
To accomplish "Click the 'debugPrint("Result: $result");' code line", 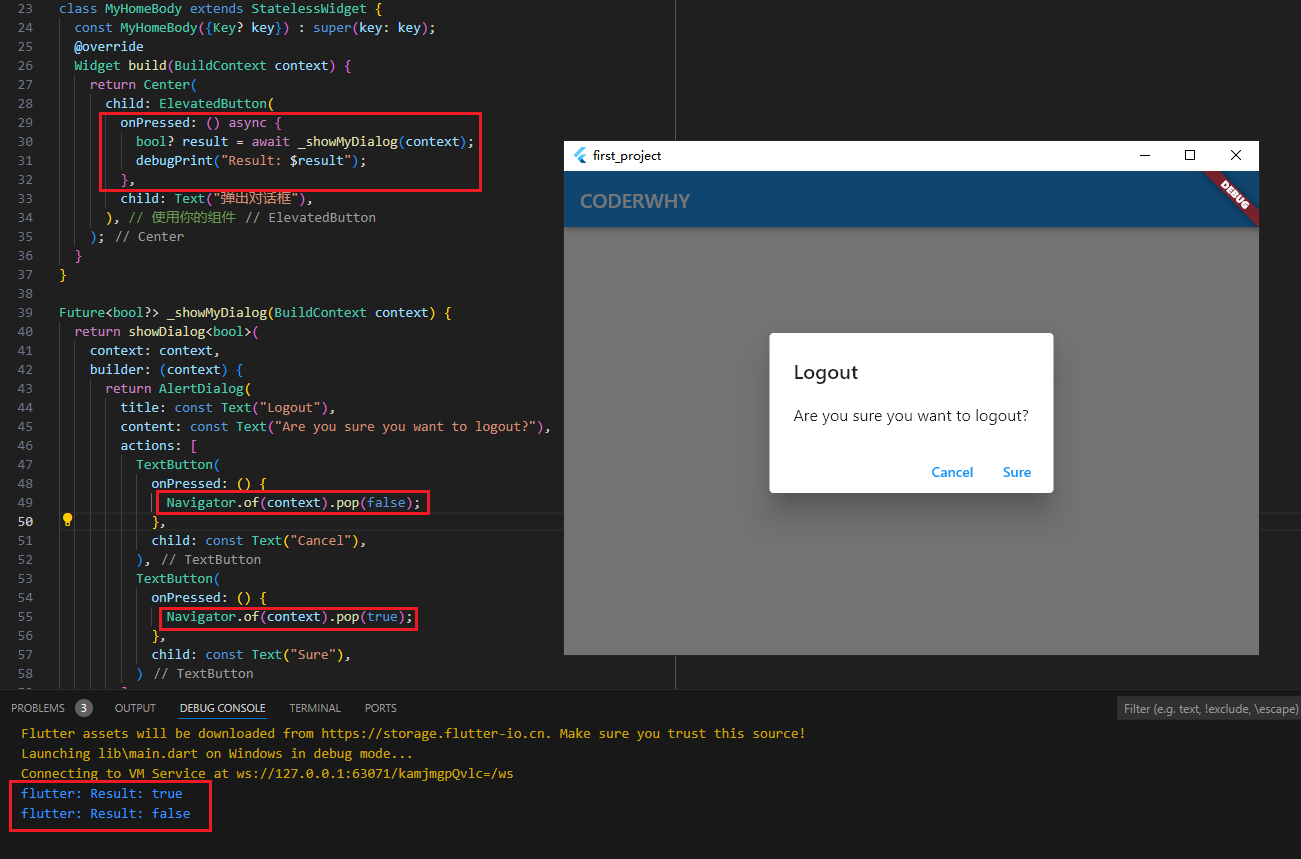I will click(x=252, y=160).
